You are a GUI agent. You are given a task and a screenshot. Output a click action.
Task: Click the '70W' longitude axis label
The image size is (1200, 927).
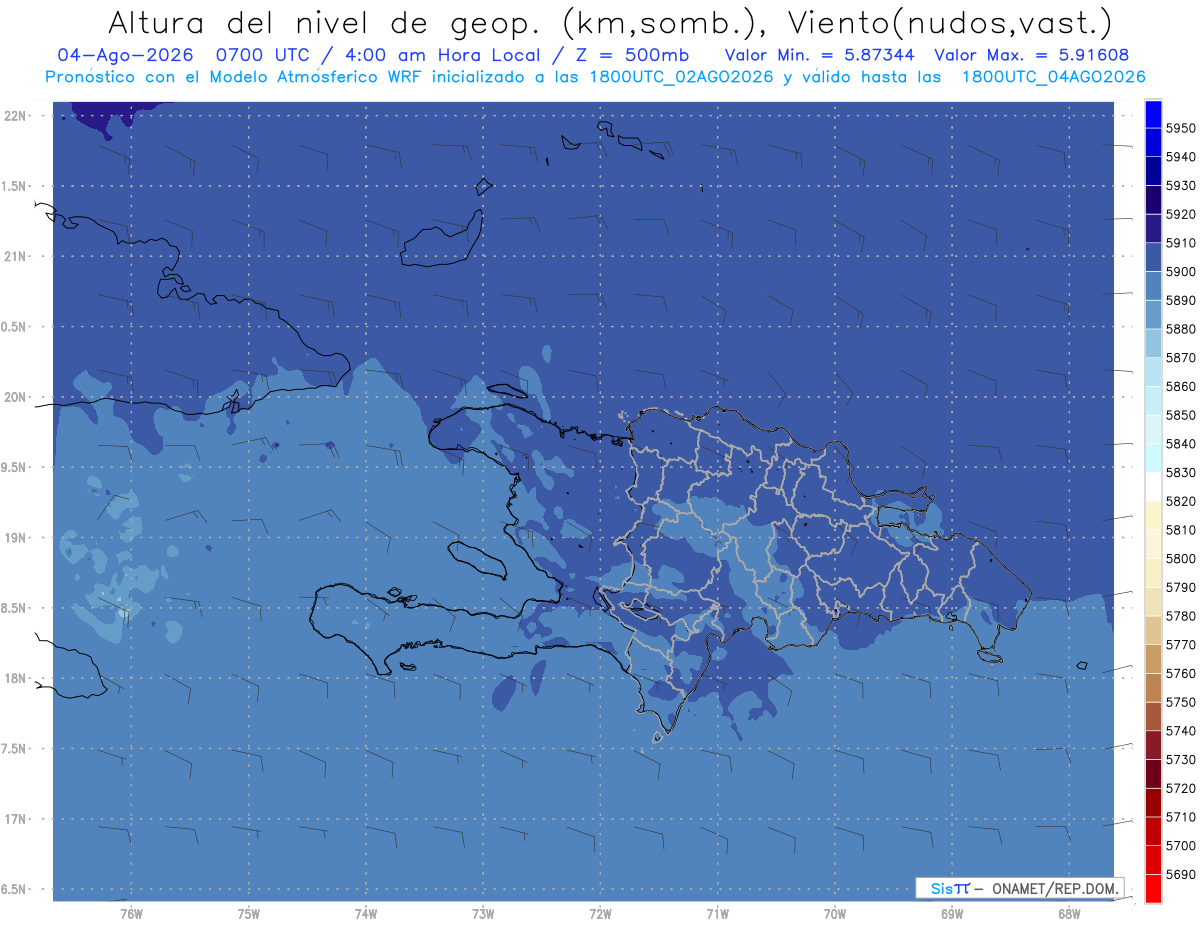click(835, 913)
